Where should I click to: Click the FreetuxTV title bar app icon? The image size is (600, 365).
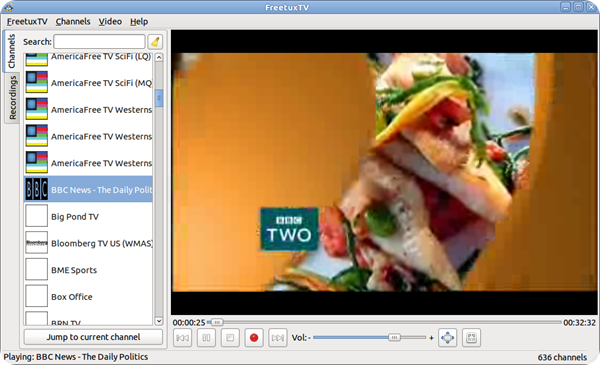pos(8,7)
